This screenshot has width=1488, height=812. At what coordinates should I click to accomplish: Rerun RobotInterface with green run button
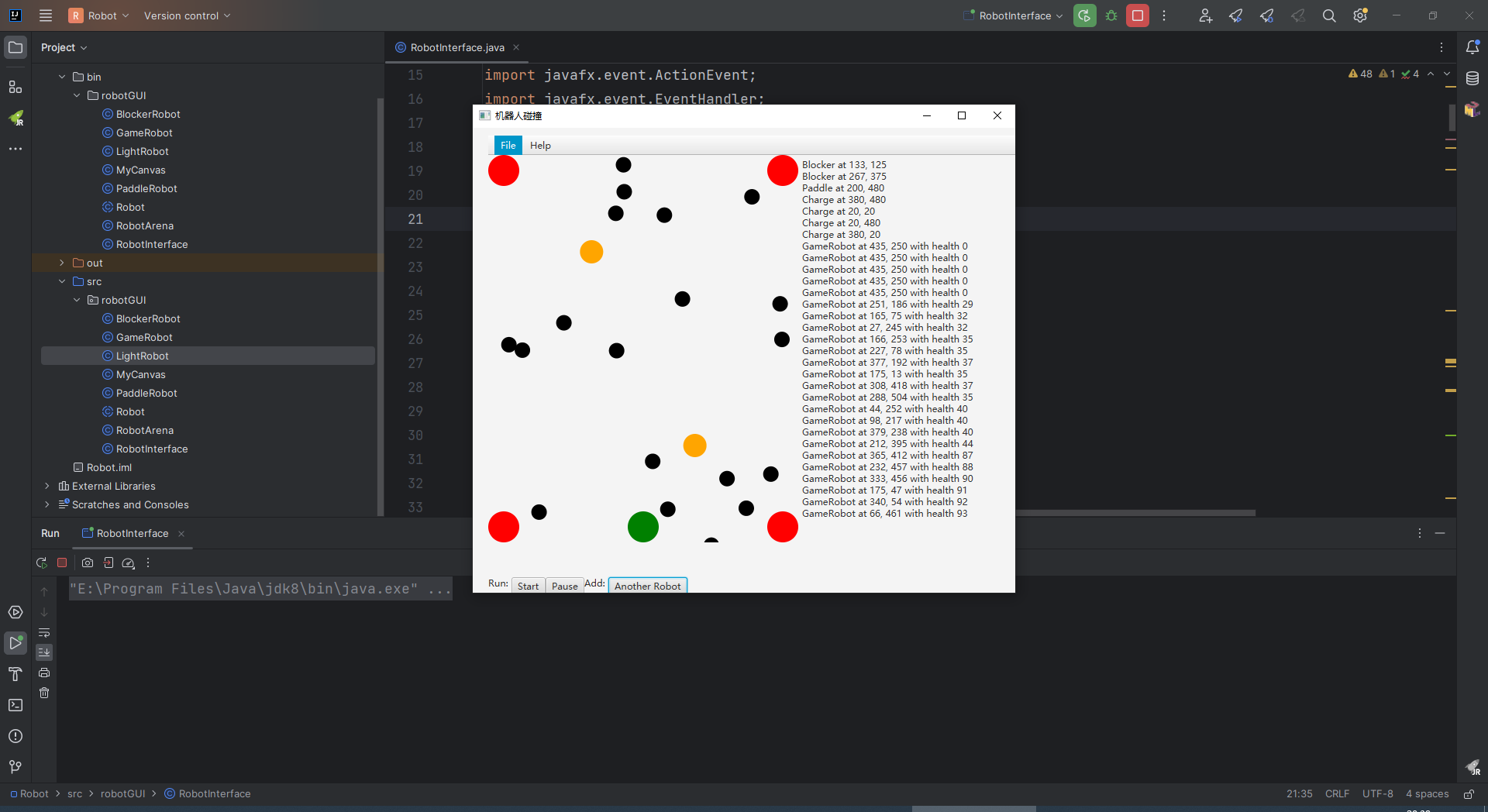1085,15
